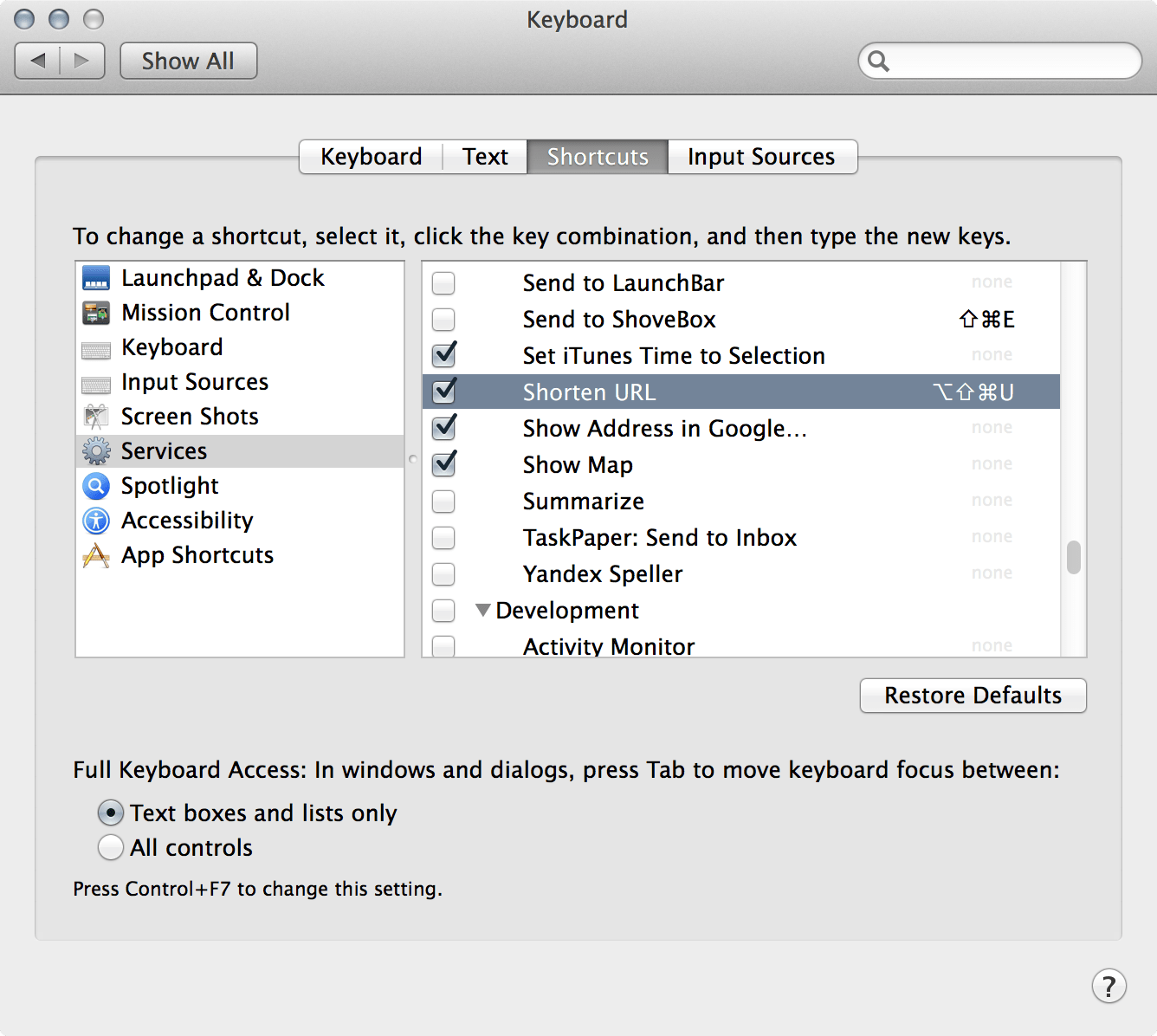The width and height of the screenshot is (1157, 1036).
Task: Click the Restore Defaults button
Action: 973,696
